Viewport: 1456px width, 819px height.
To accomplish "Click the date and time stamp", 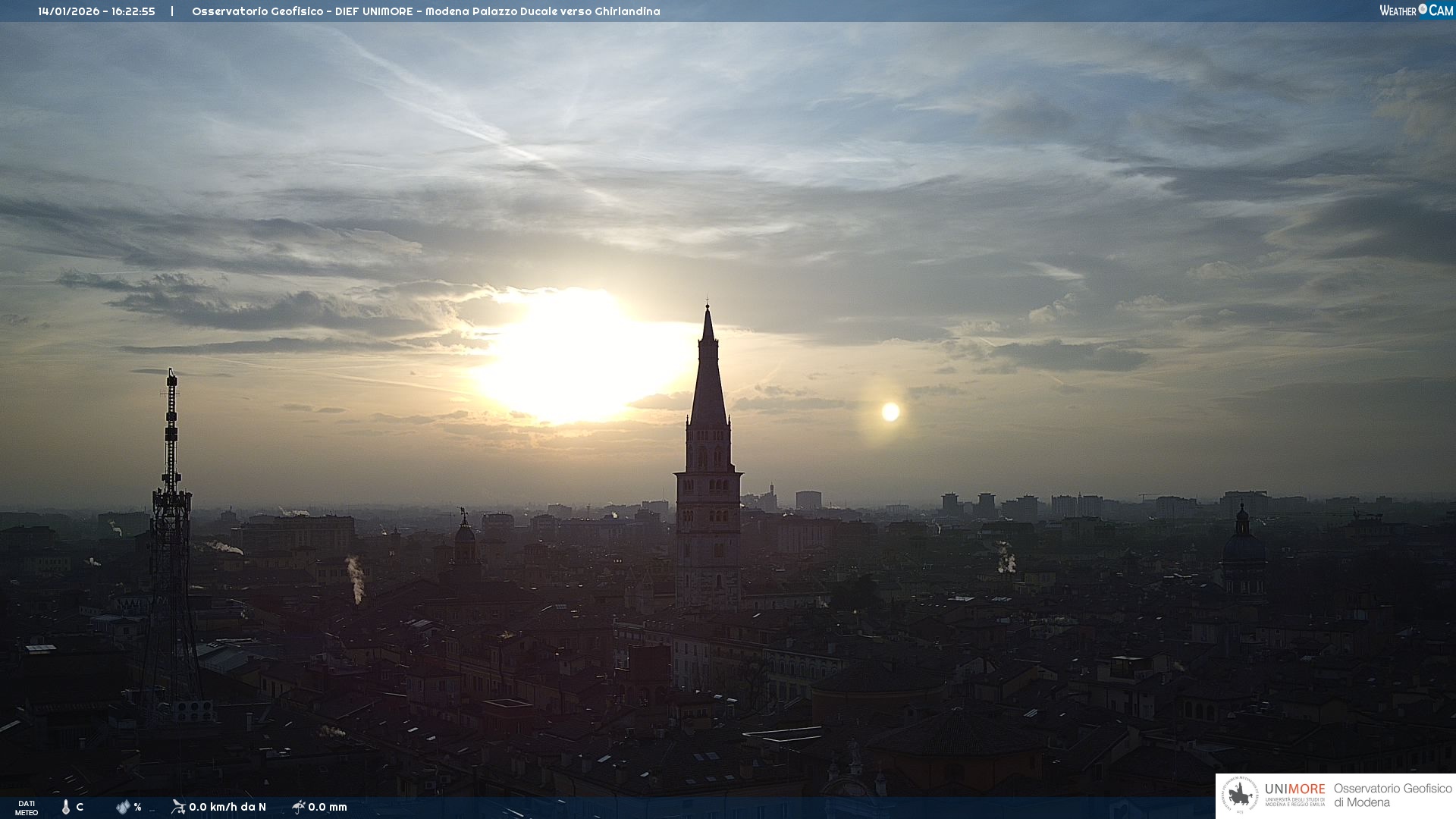I will [96, 11].
